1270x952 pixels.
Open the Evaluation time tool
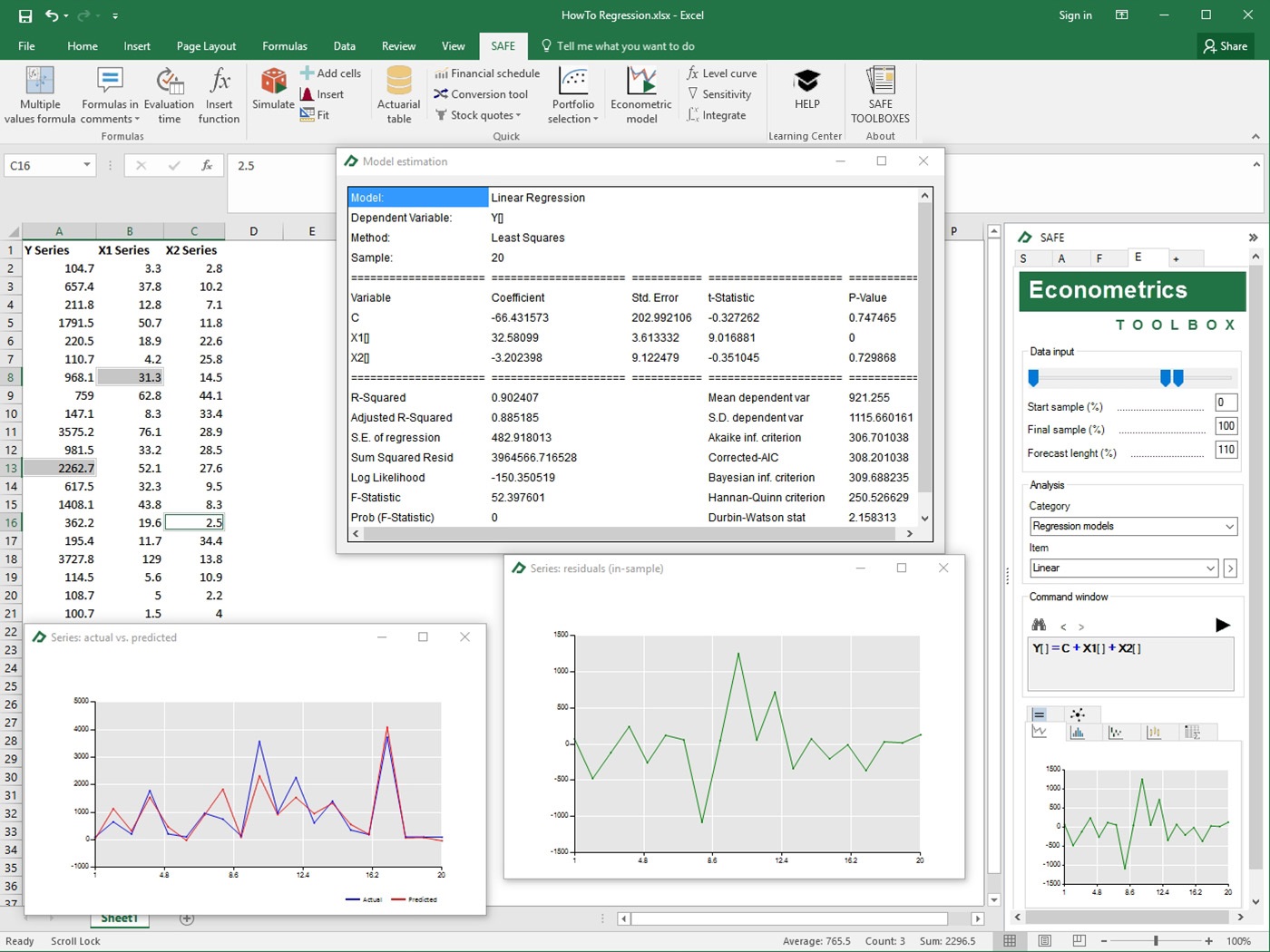[170, 94]
